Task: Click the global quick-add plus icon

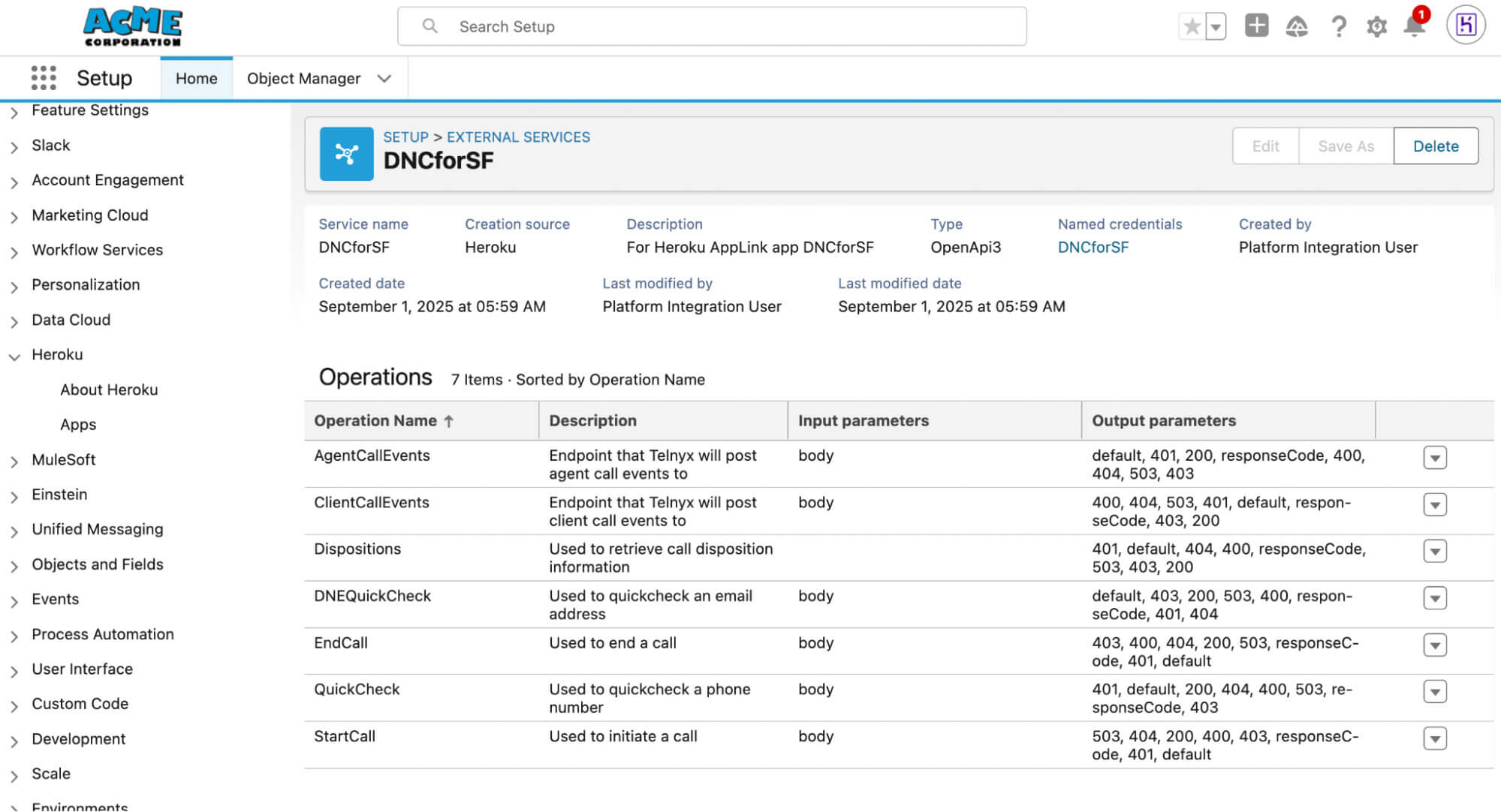Action: click(1256, 26)
